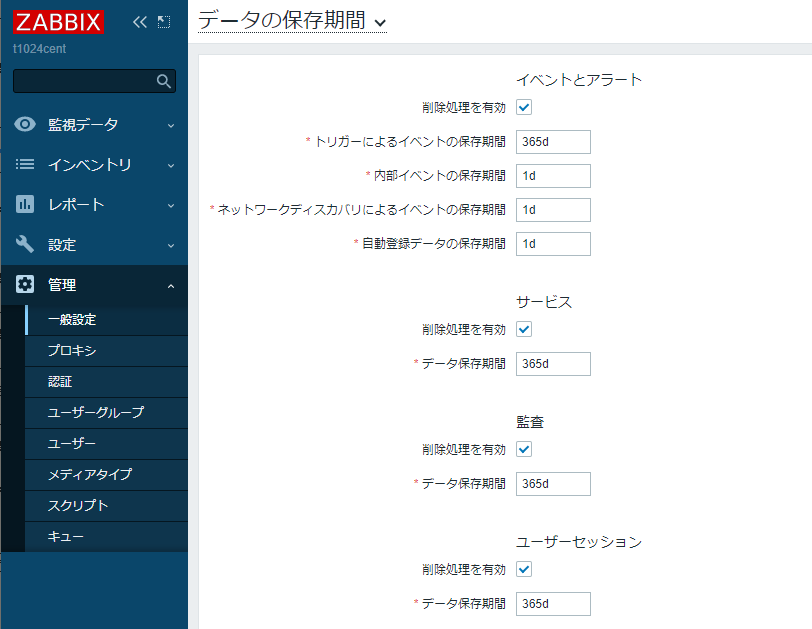This screenshot has height=629, width=812.
Task: Click the ZABBIX logo
Action: [x=60, y=21]
